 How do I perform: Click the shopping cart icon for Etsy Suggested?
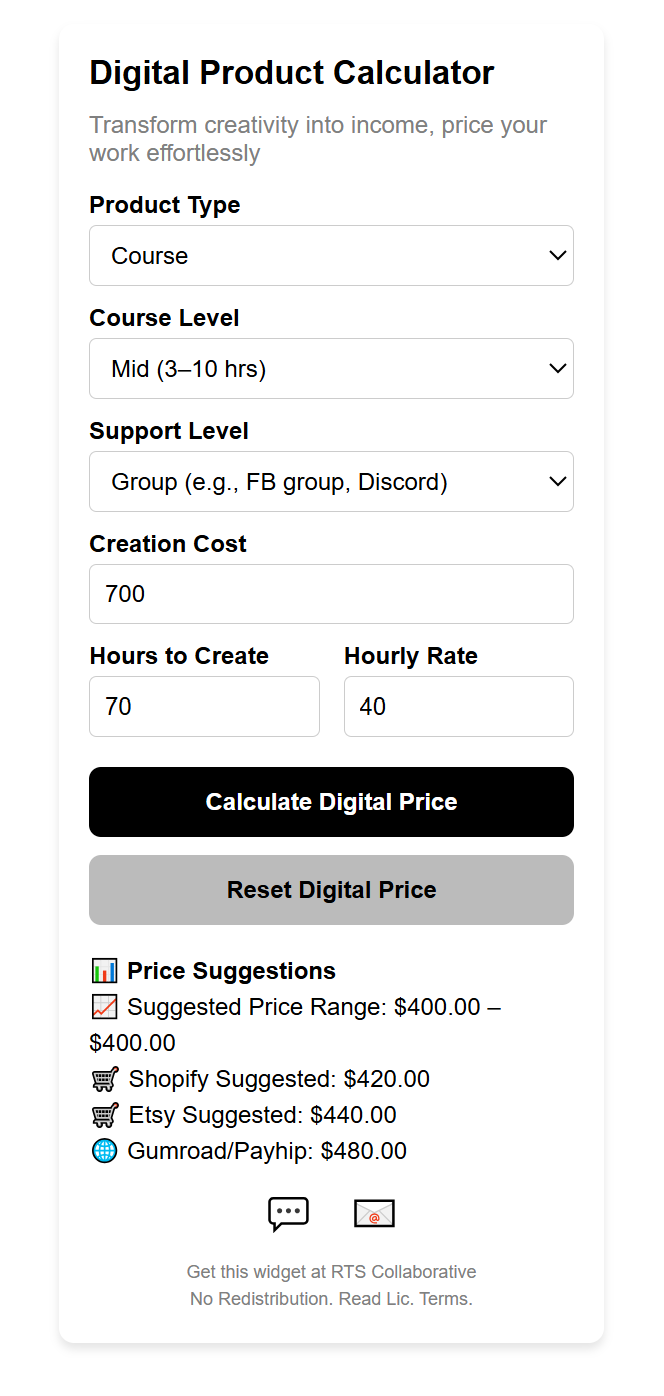point(105,1115)
